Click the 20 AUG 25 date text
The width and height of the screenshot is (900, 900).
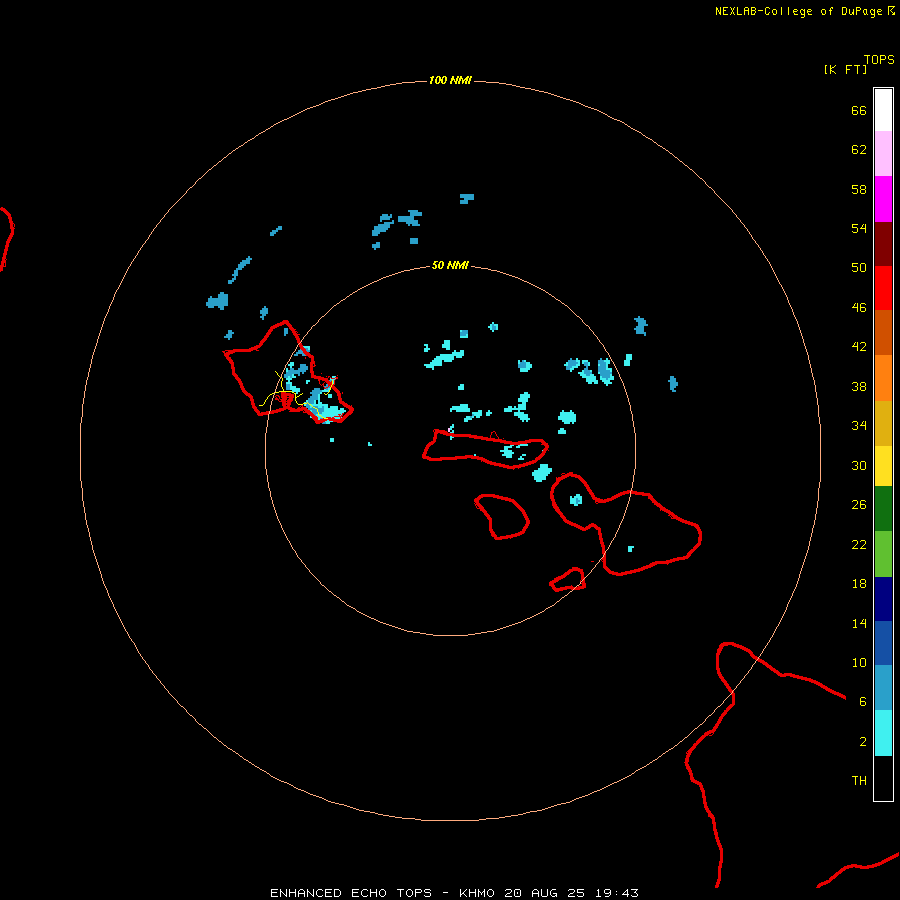coord(545,893)
